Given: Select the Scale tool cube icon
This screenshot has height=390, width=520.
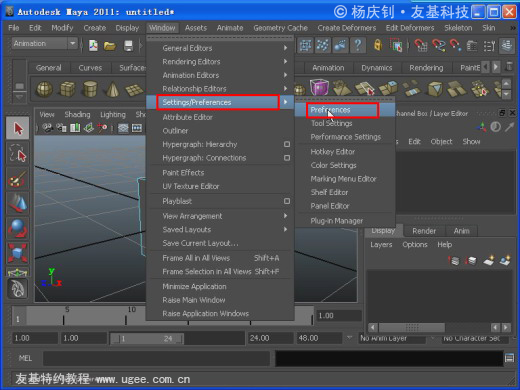Looking at the screenshot, I should [x=18, y=252].
